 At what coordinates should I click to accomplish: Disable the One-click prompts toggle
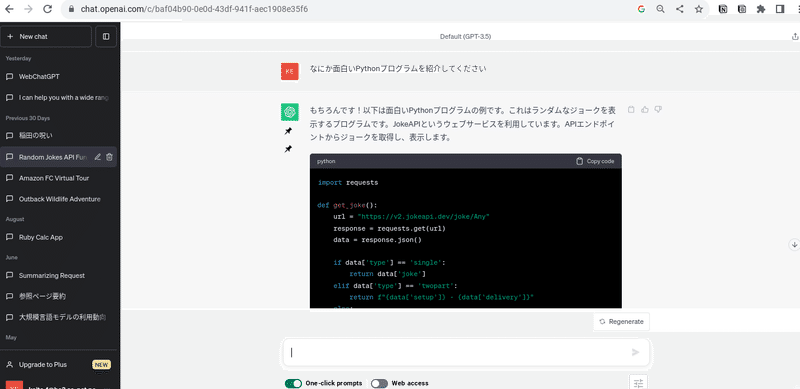(x=293, y=383)
